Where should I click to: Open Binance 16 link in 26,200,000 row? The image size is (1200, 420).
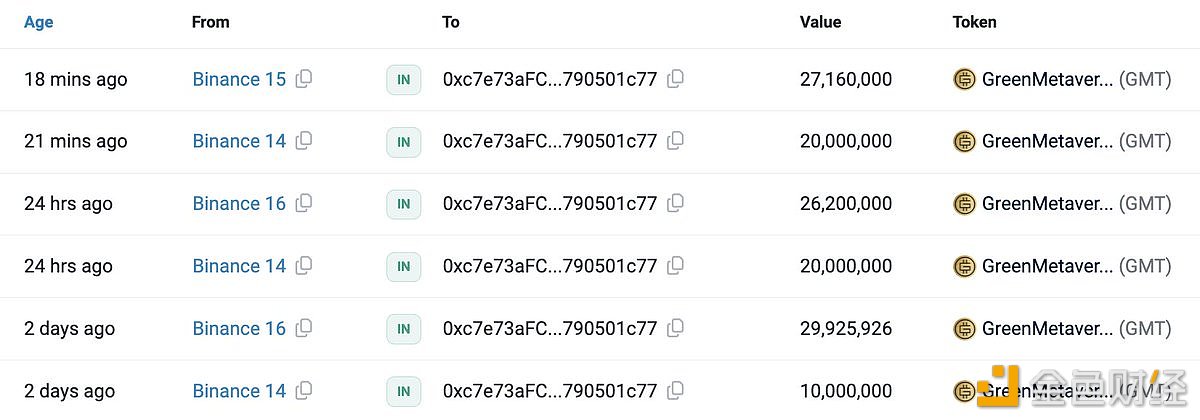tap(239, 204)
